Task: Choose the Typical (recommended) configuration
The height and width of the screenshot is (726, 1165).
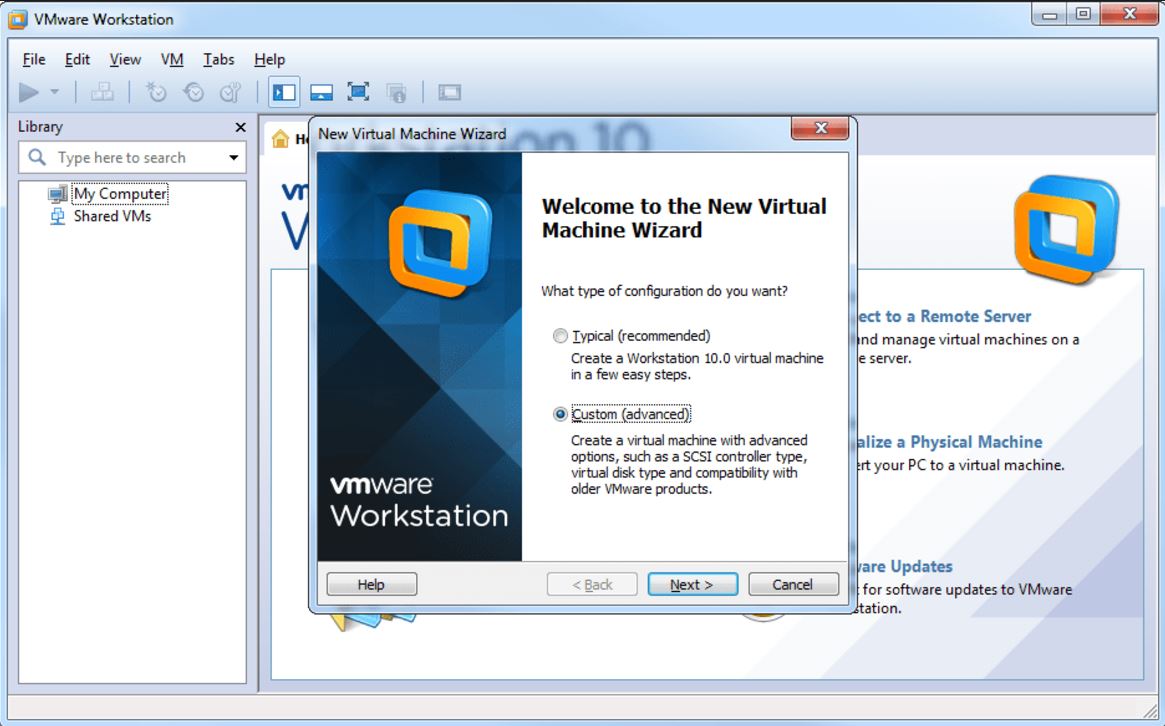Action: pyautogui.click(x=561, y=335)
